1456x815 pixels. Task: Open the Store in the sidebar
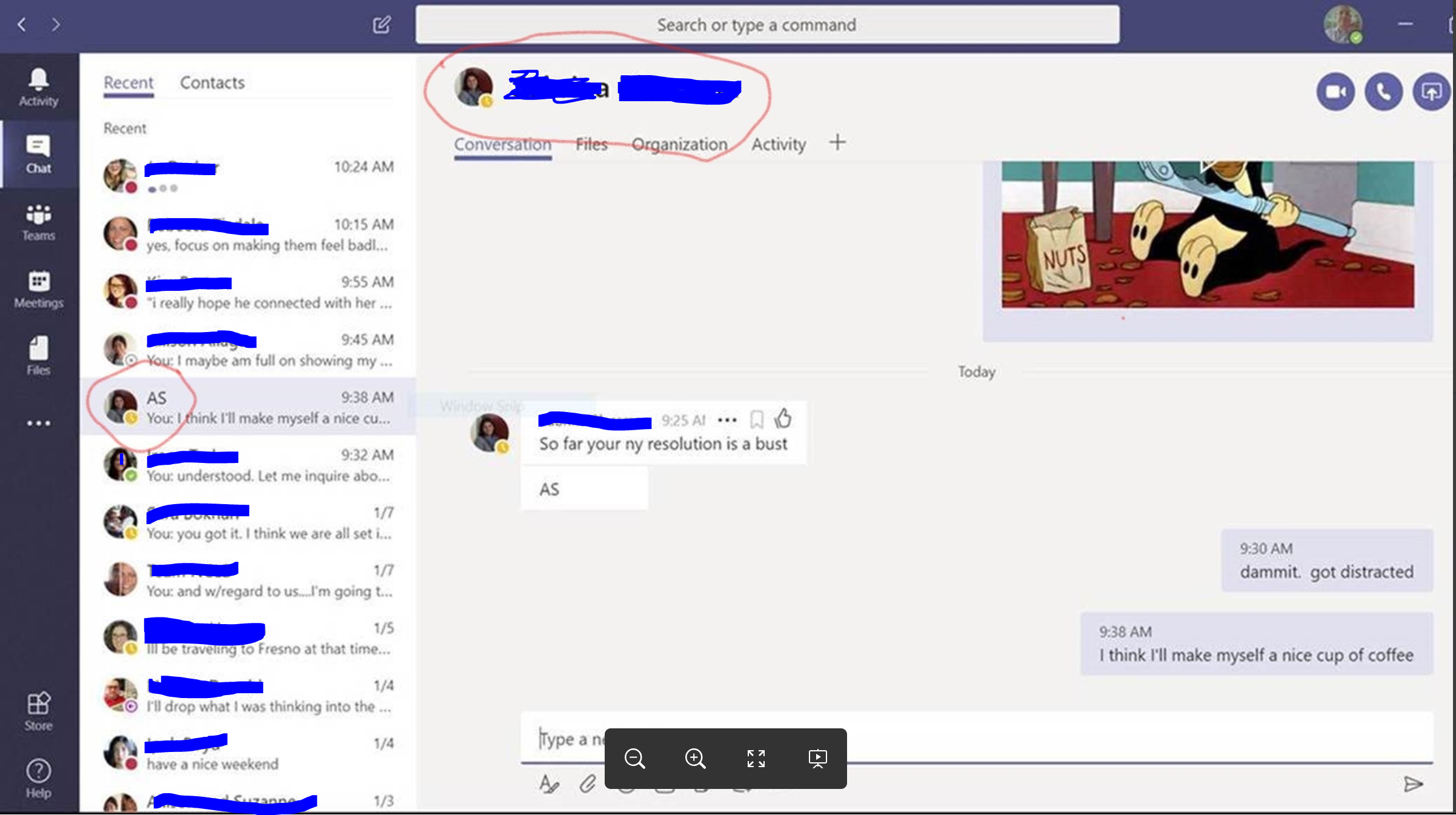point(38,711)
